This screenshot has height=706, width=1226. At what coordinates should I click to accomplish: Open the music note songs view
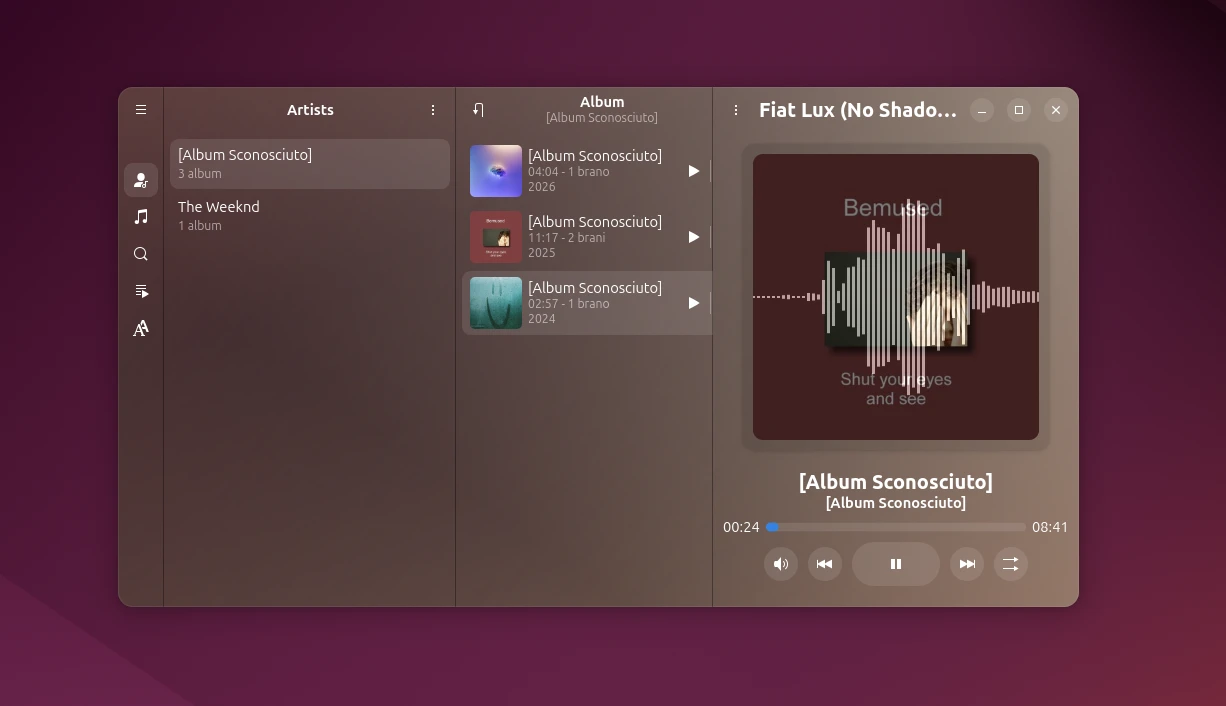(141, 217)
